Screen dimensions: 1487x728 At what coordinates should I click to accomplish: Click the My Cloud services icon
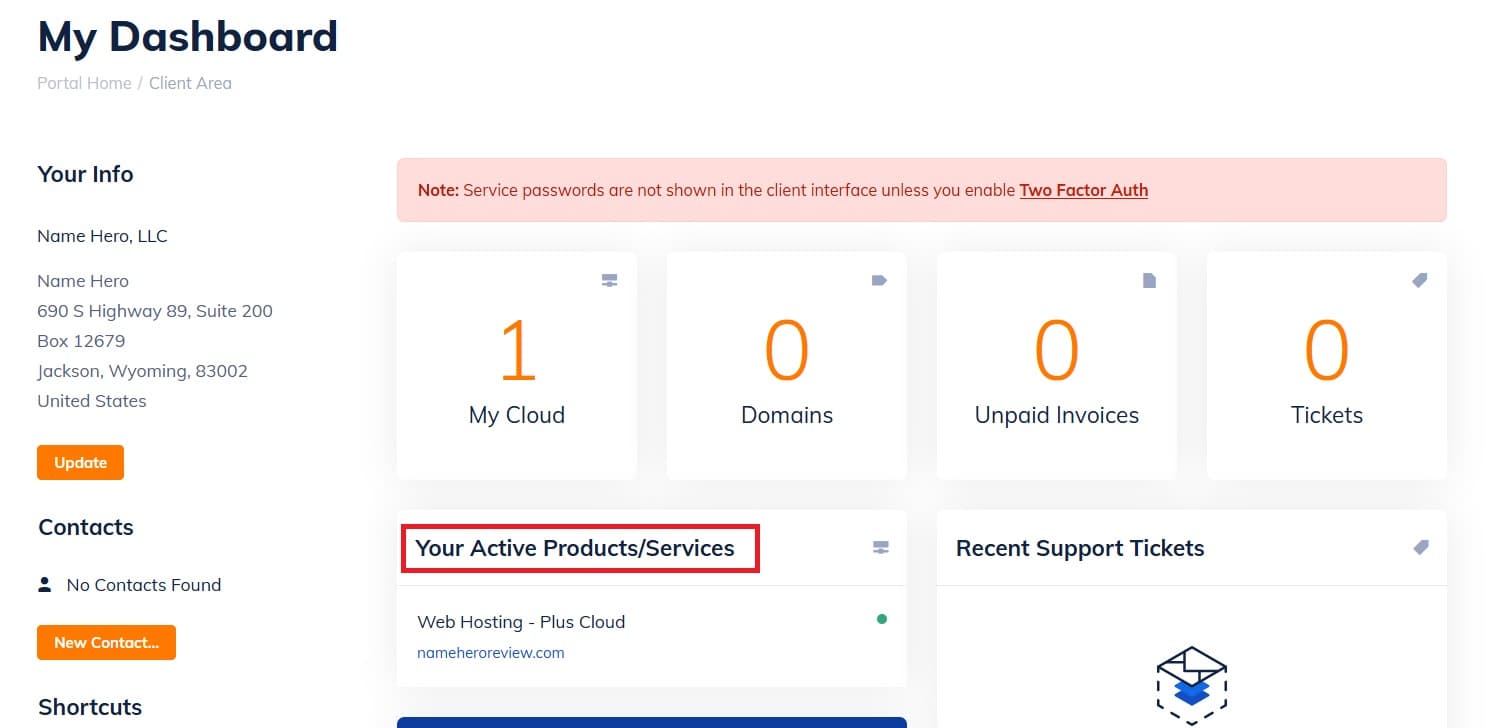tap(609, 280)
